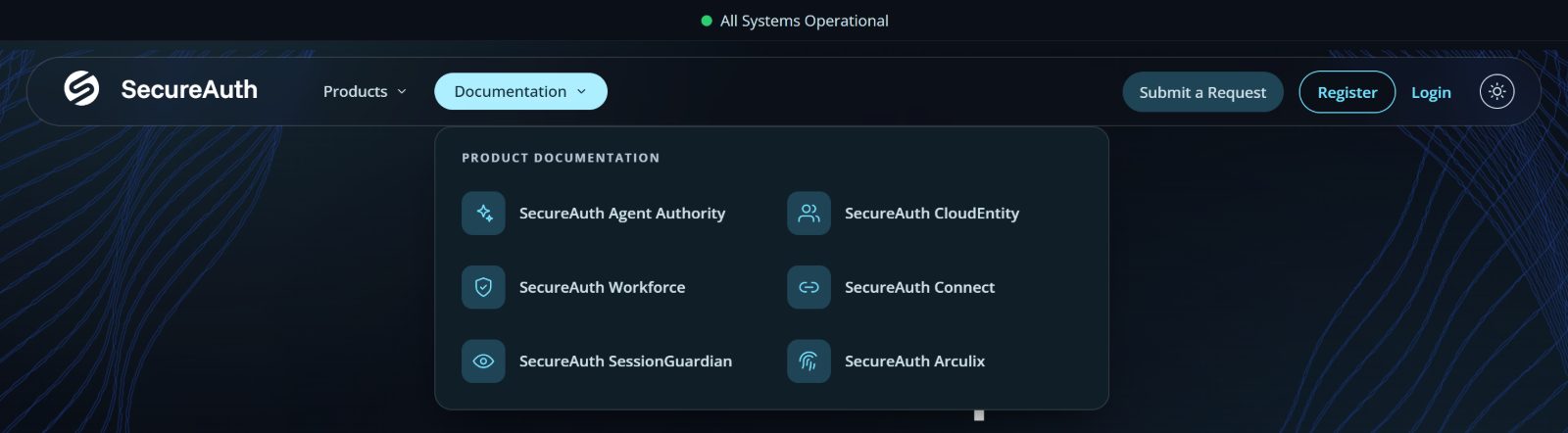Expand the Products dropdown menu
The image size is (1568, 433).
[x=364, y=91]
